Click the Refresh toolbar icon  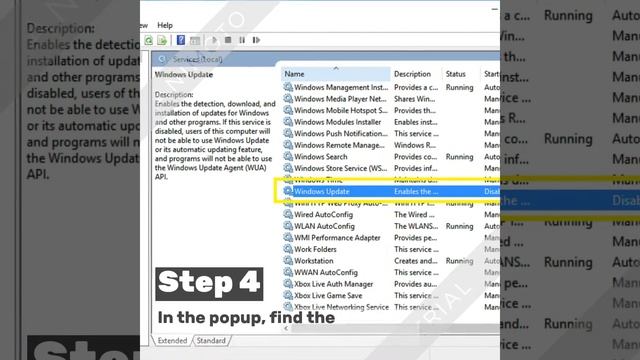tap(149, 40)
